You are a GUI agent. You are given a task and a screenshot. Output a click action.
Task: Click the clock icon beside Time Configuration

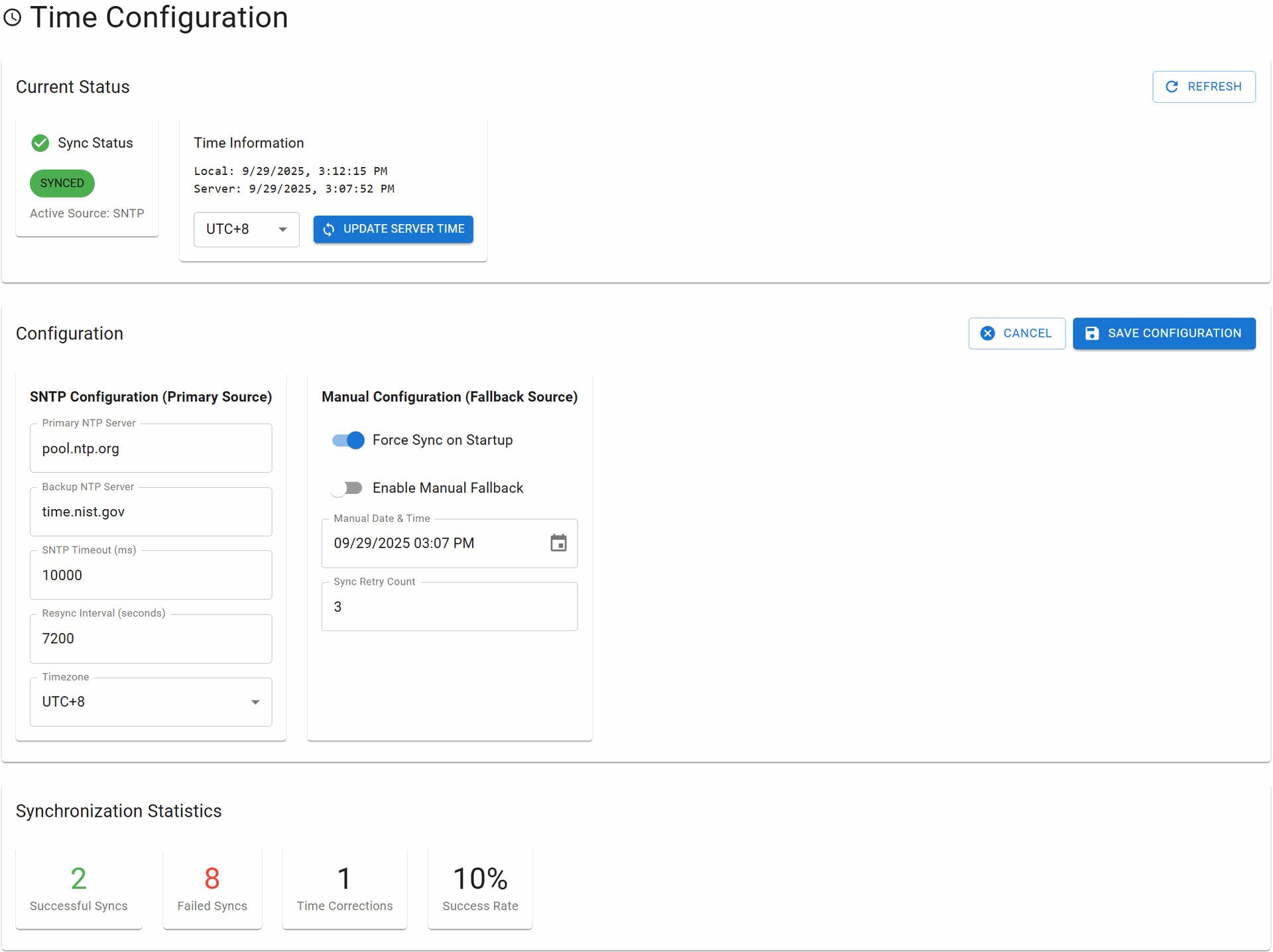coord(13,18)
